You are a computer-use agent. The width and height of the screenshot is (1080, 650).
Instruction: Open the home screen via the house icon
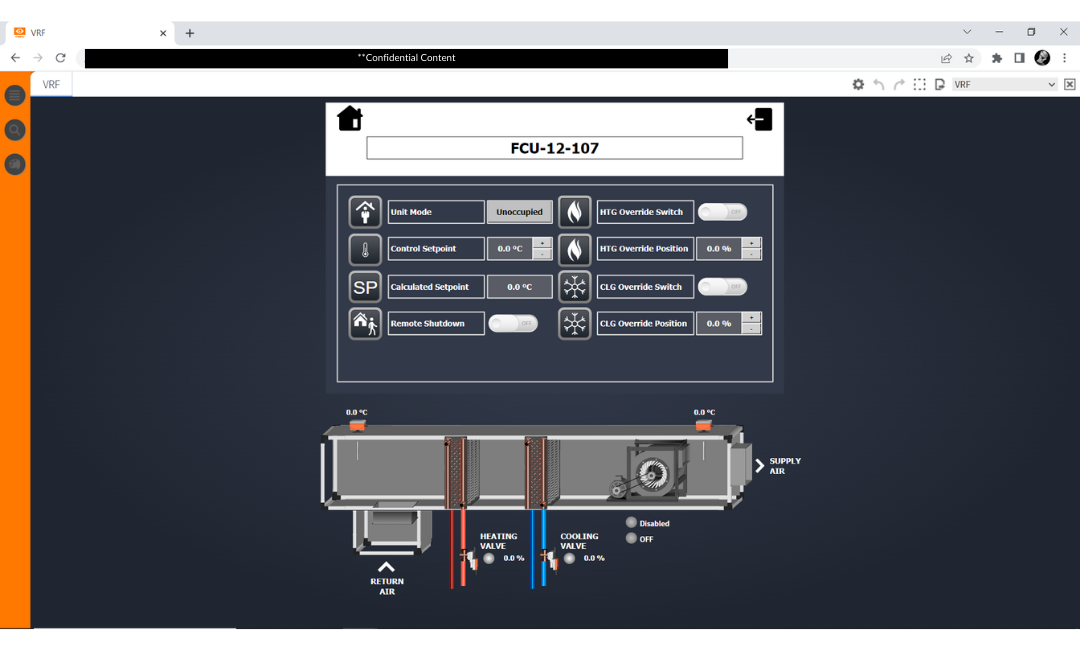[349, 118]
